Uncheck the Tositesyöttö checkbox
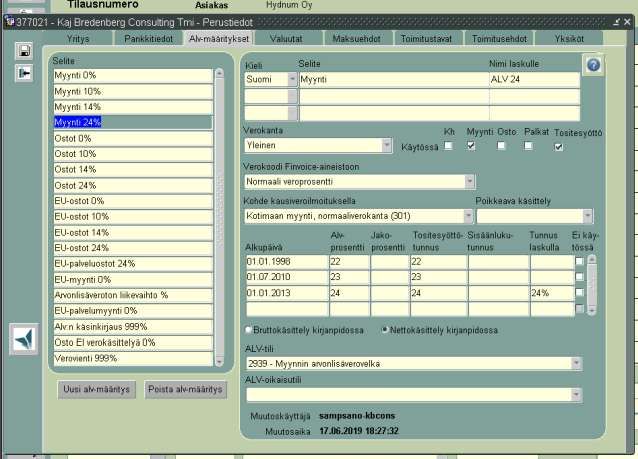This screenshot has height=459, width=638. [x=559, y=147]
